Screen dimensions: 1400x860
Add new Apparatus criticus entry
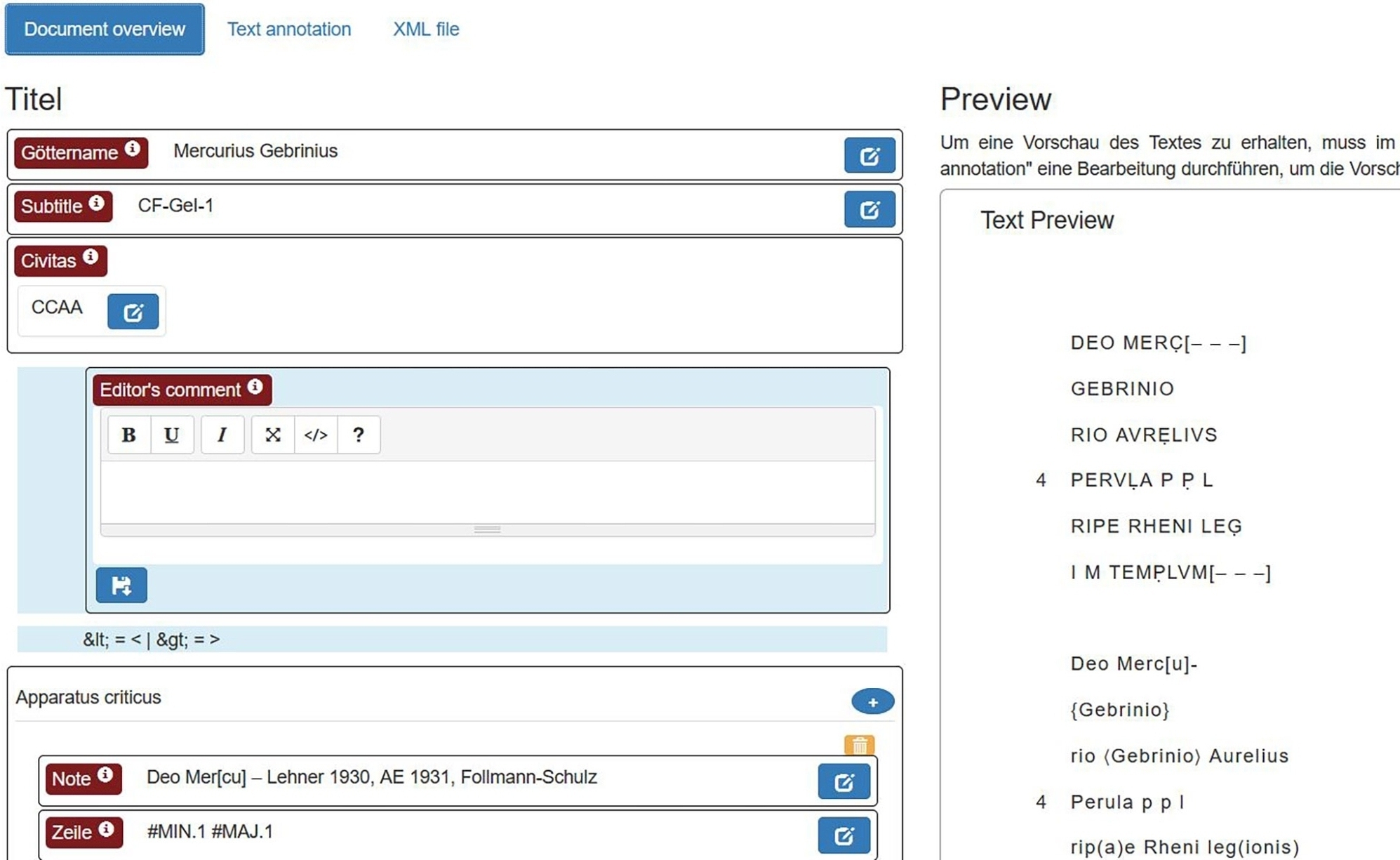pyautogui.click(x=872, y=701)
